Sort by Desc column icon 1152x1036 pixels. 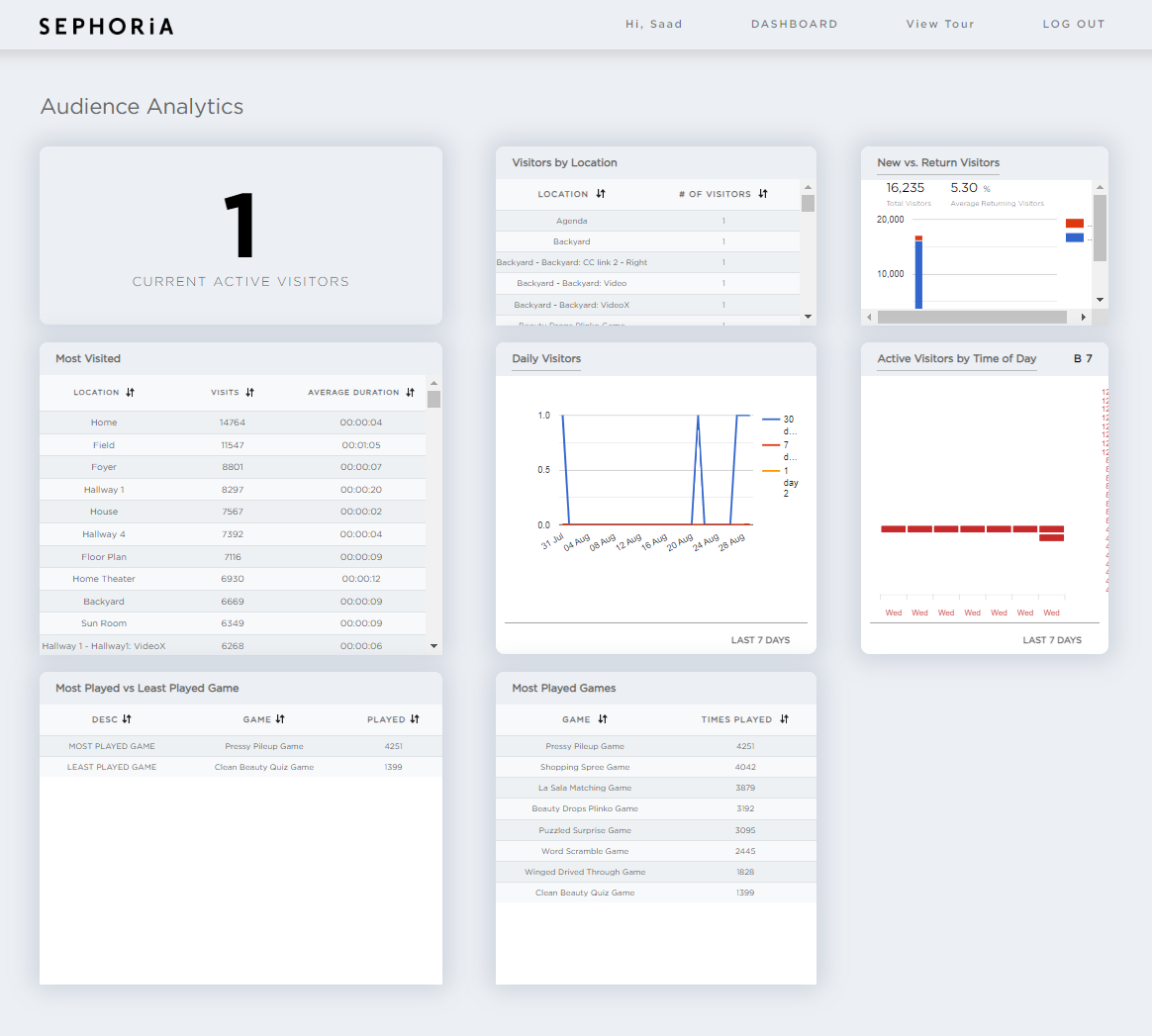[127, 719]
